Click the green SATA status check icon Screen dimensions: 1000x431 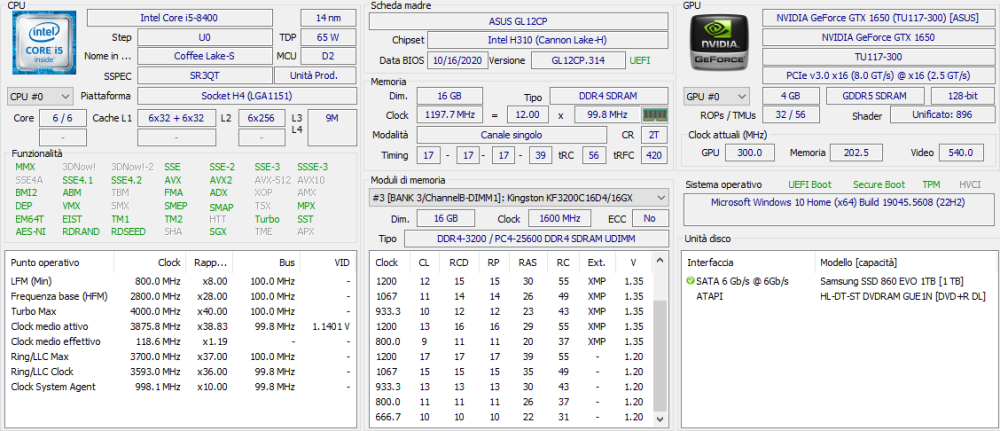click(690, 281)
